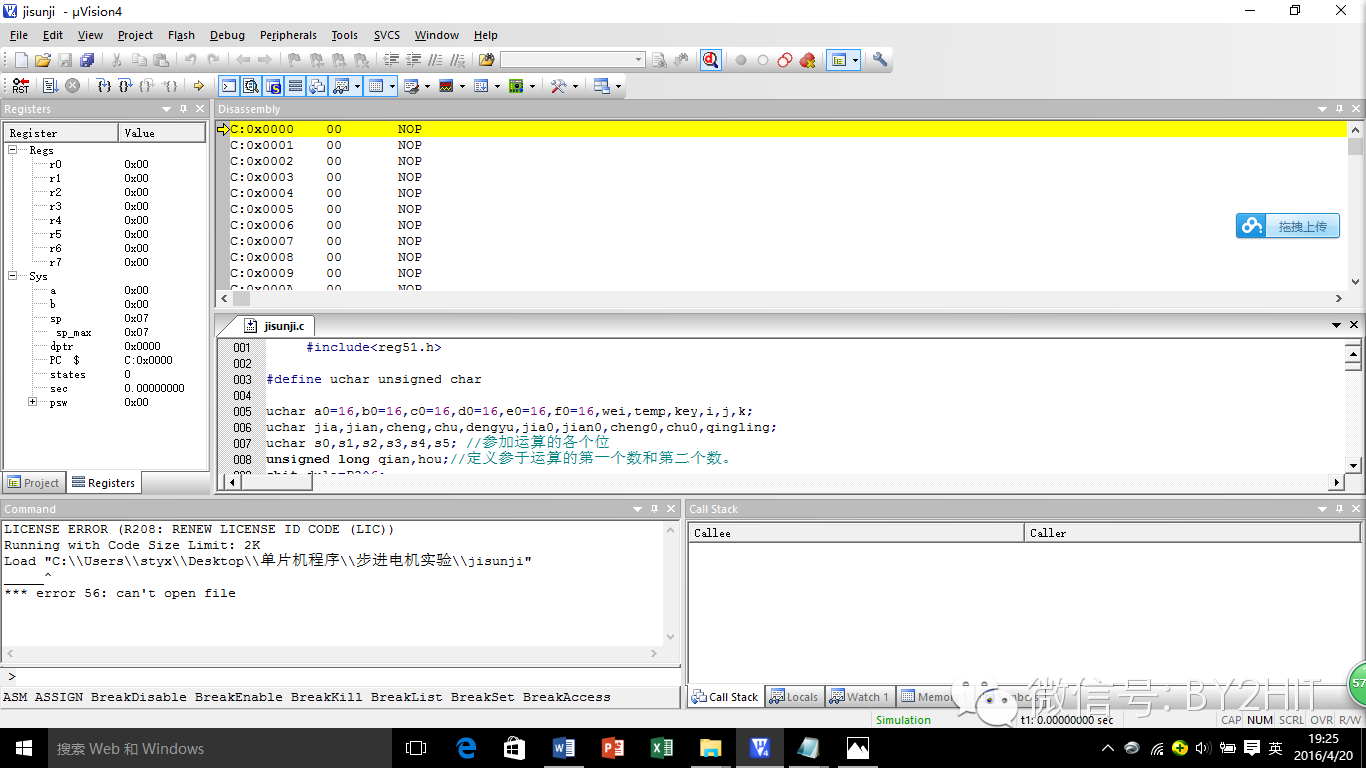Open Watch windows dropdown arrow
This screenshot has width=1366, height=768.
click(357, 86)
